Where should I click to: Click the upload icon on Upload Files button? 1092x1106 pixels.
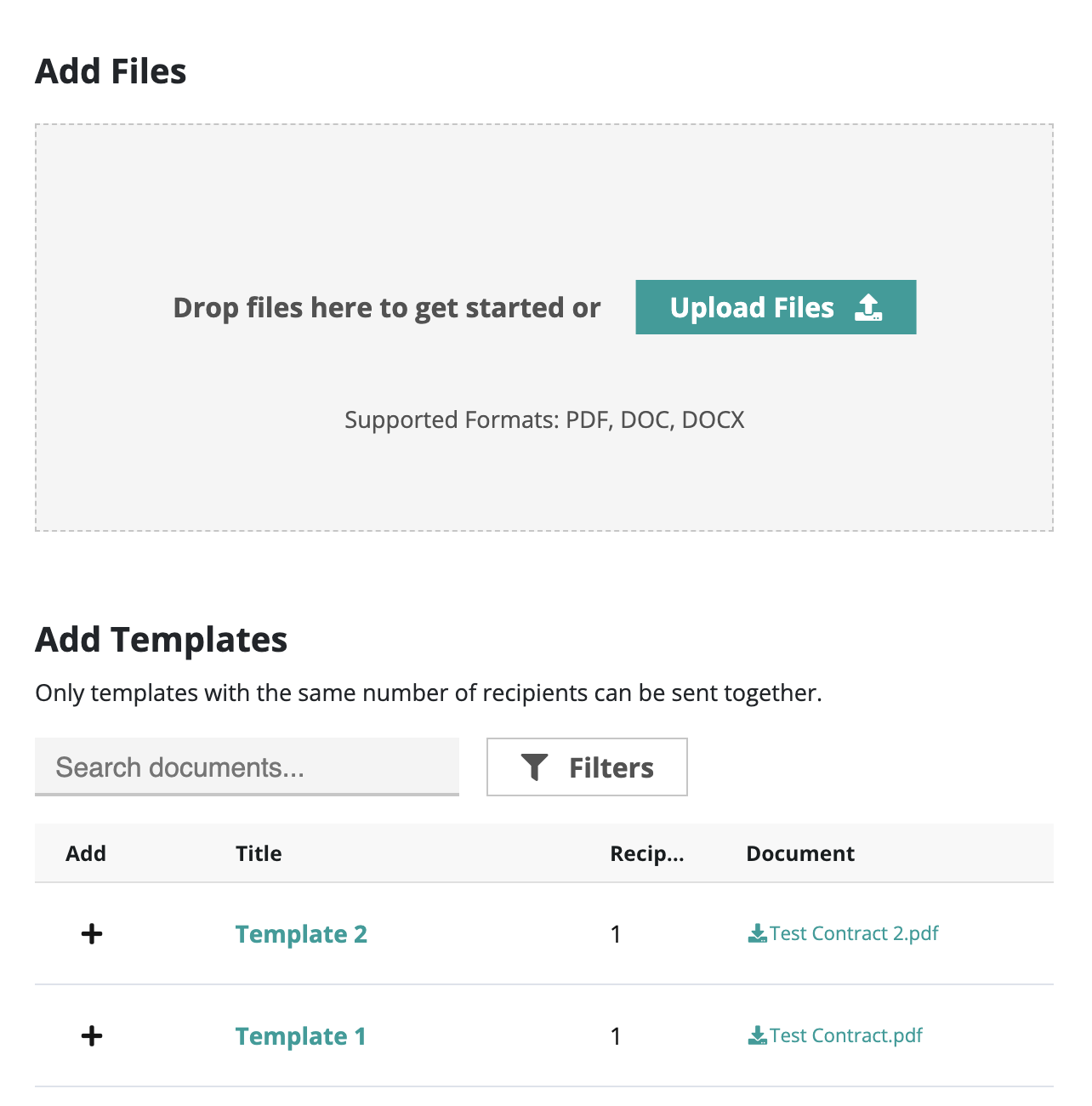(x=870, y=306)
